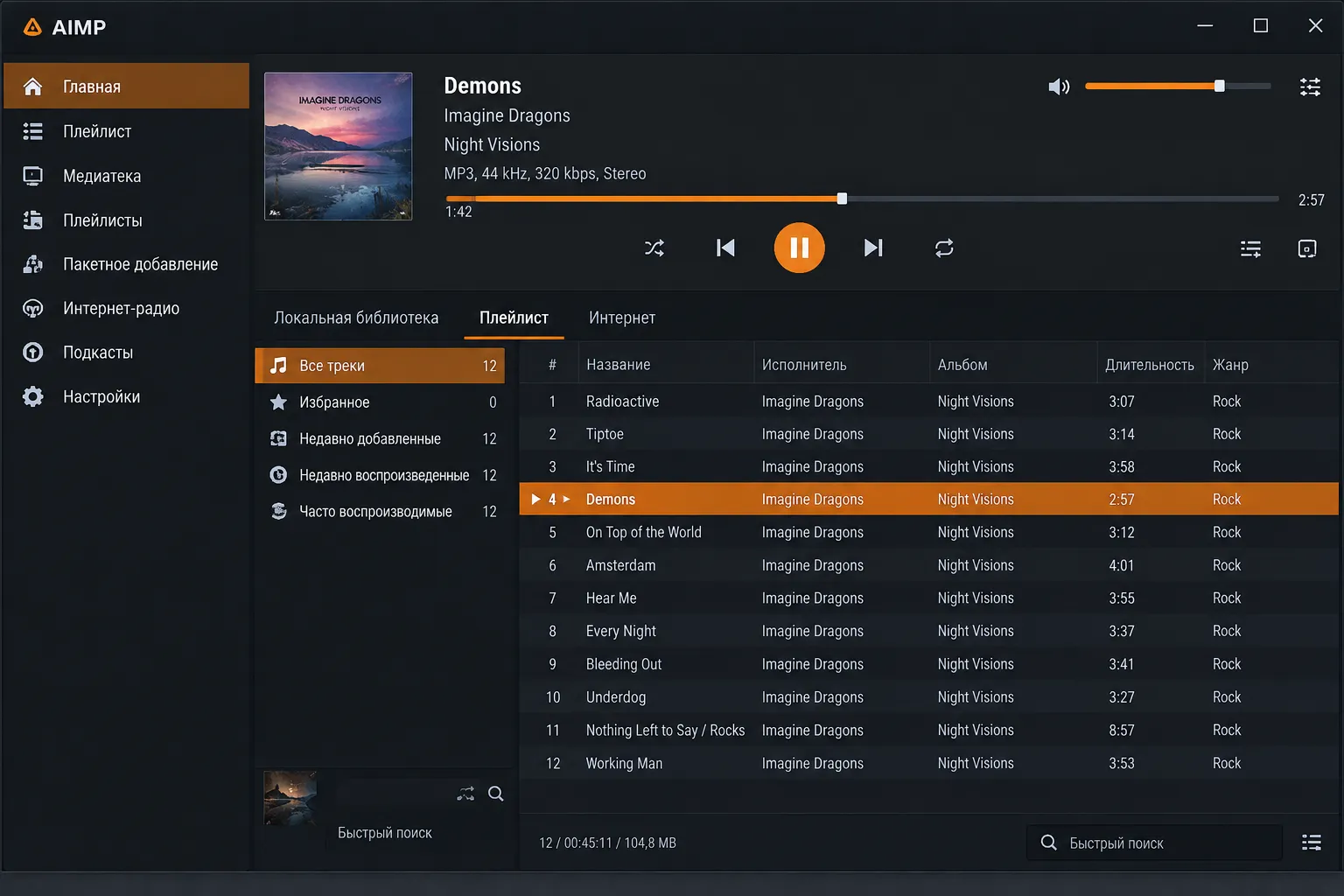Screen dimensions: 1344x896
Task: Open Главная in sidebar
Action: click(127, 87)
